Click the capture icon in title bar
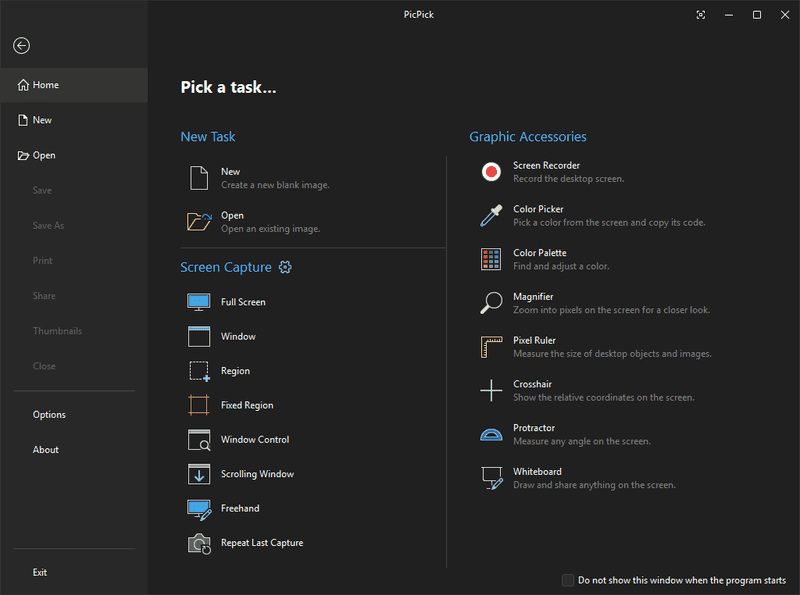The image size is (800, 595). pos(701,15)
